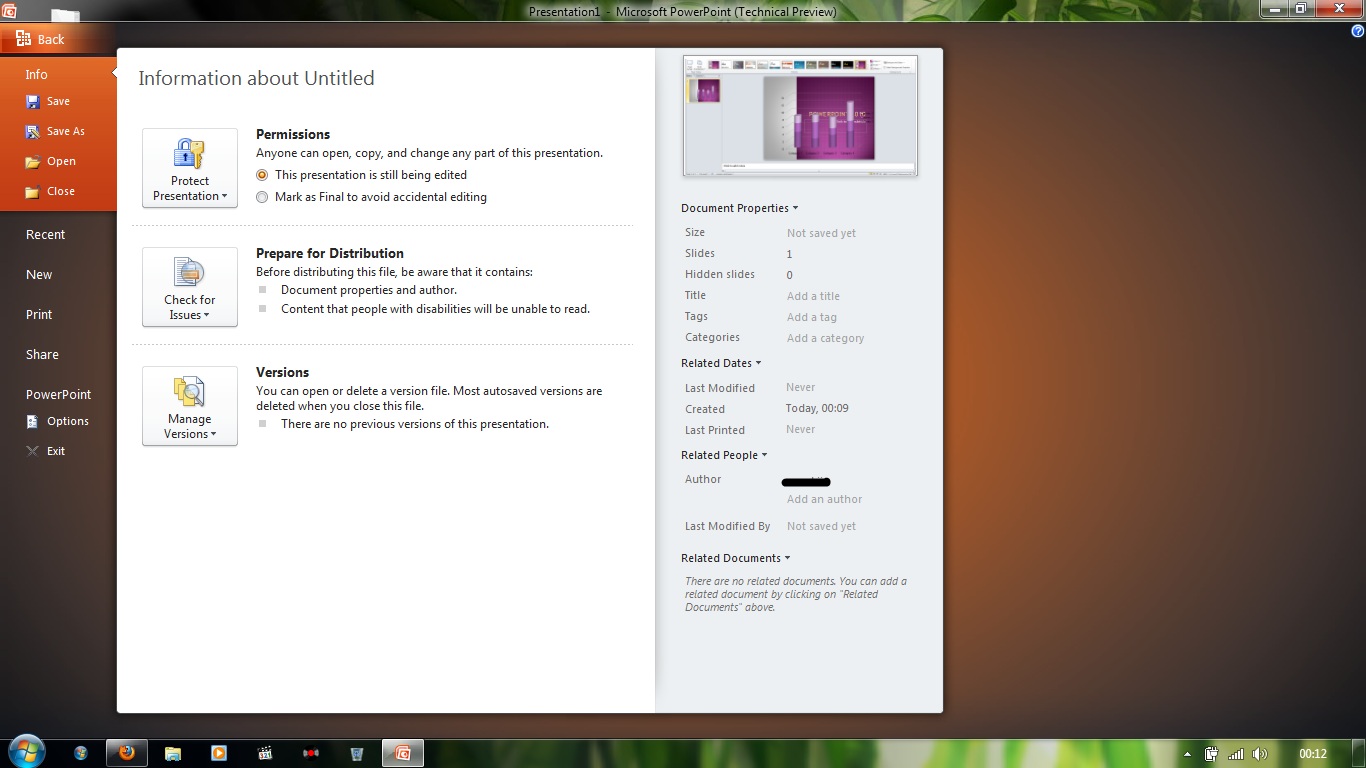Click the network signal tray icon
Screen dimensions: 1366x768
click(x=1236, y=754)
